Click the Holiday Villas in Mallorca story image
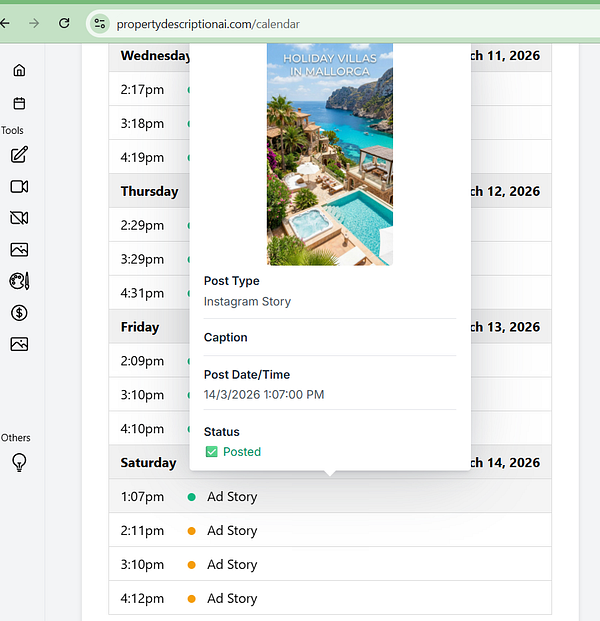Image resolution: width=600 pixels, height=621 pixels. (330, 154)
